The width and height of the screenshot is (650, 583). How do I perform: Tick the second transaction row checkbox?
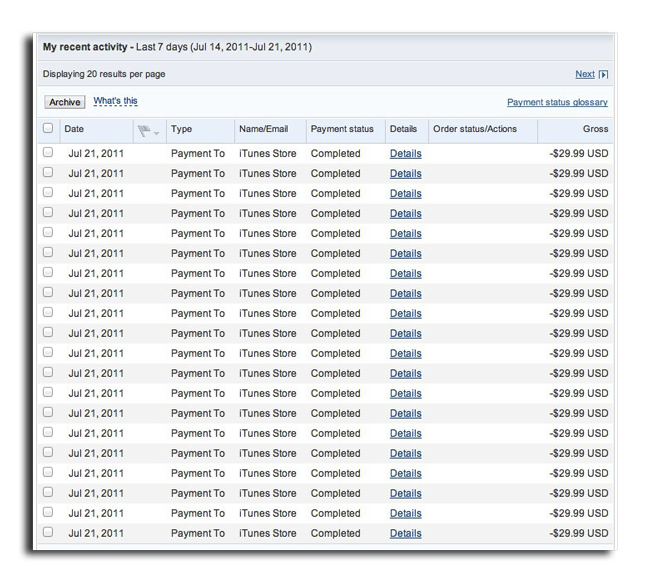pyautogui.click(x=48, y=173)
